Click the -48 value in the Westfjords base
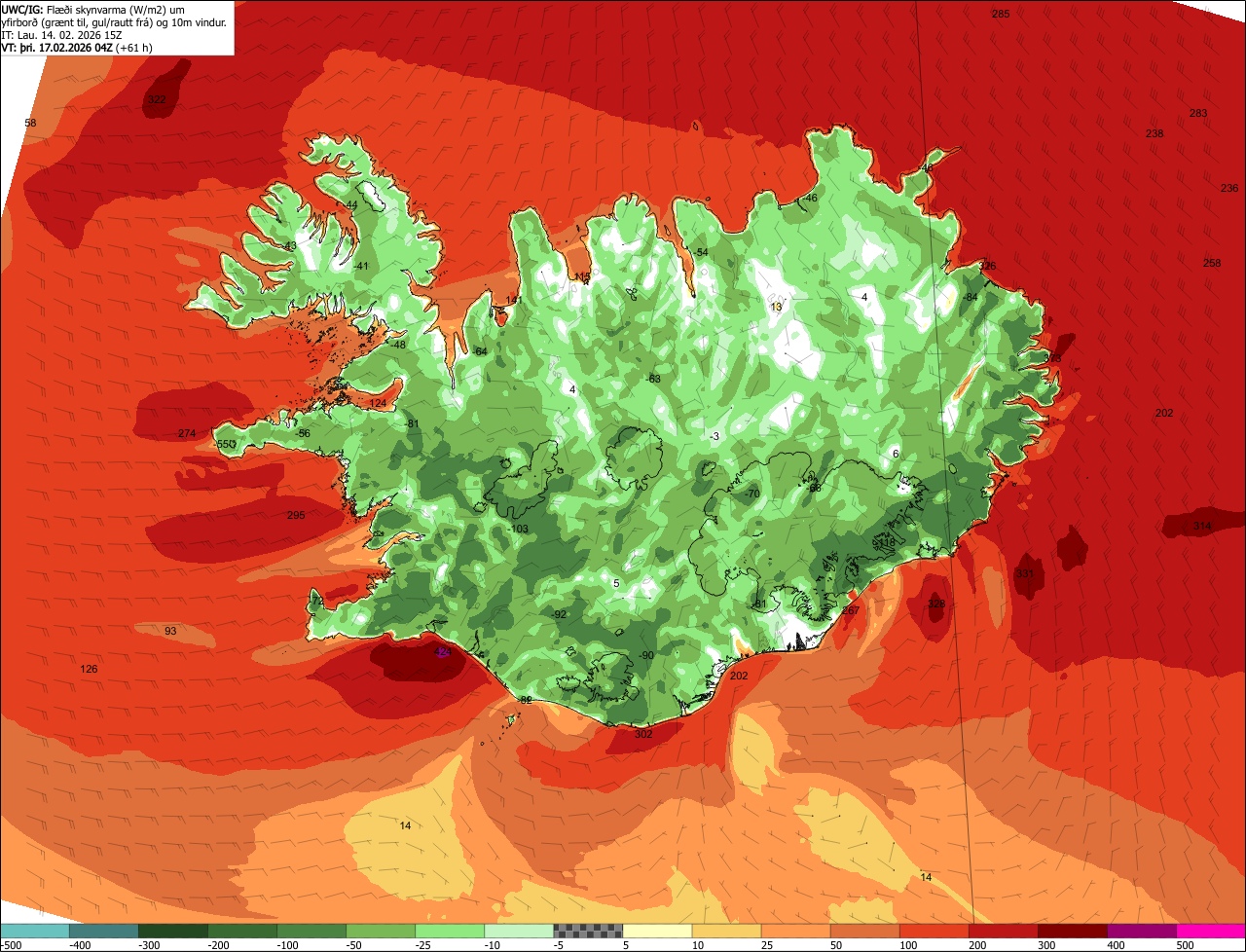Image resolution: width=1246 pixels, height=952 pixels. coord(398,346)
